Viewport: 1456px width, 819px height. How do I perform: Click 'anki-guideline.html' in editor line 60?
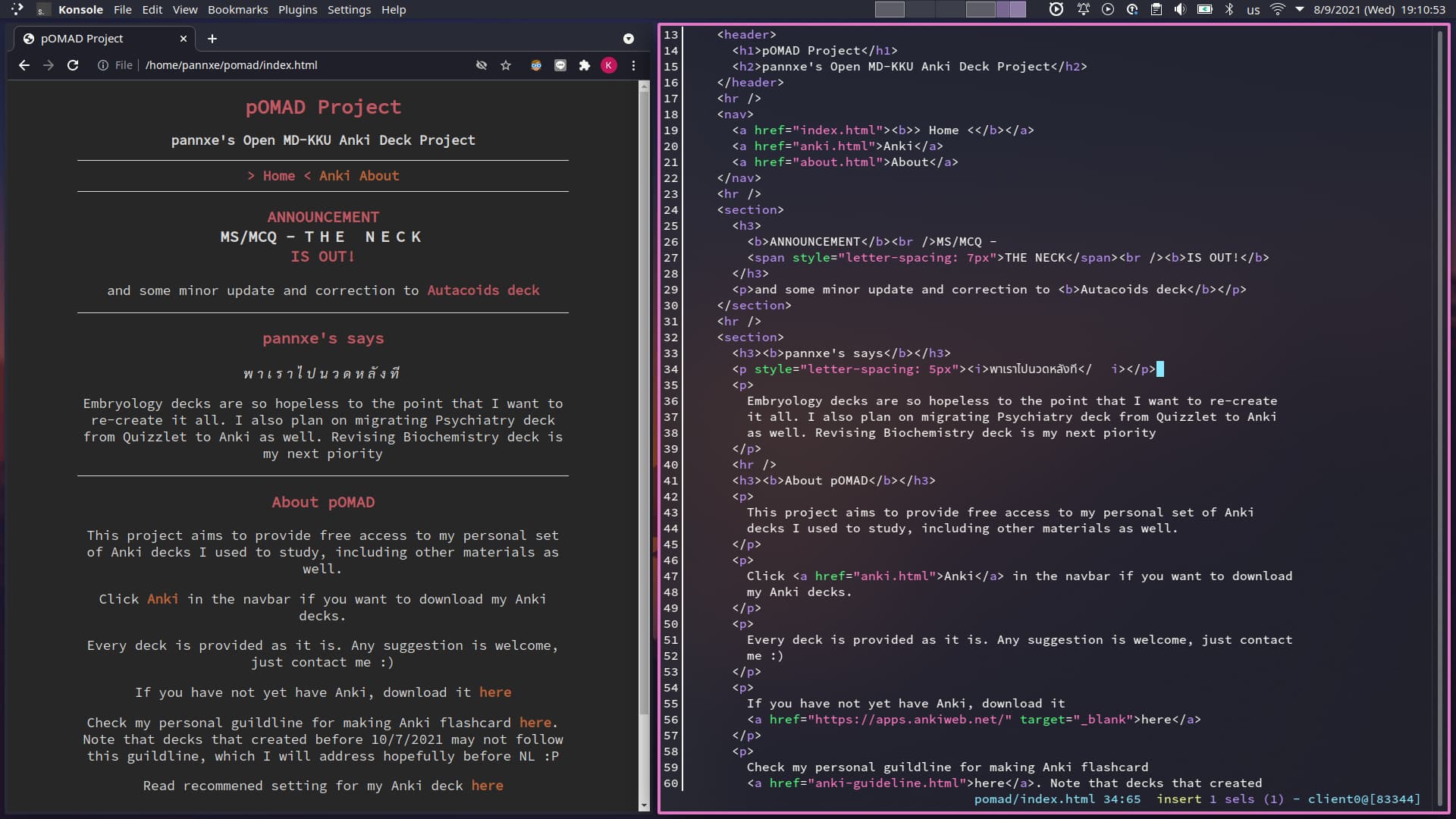(887, 783)
